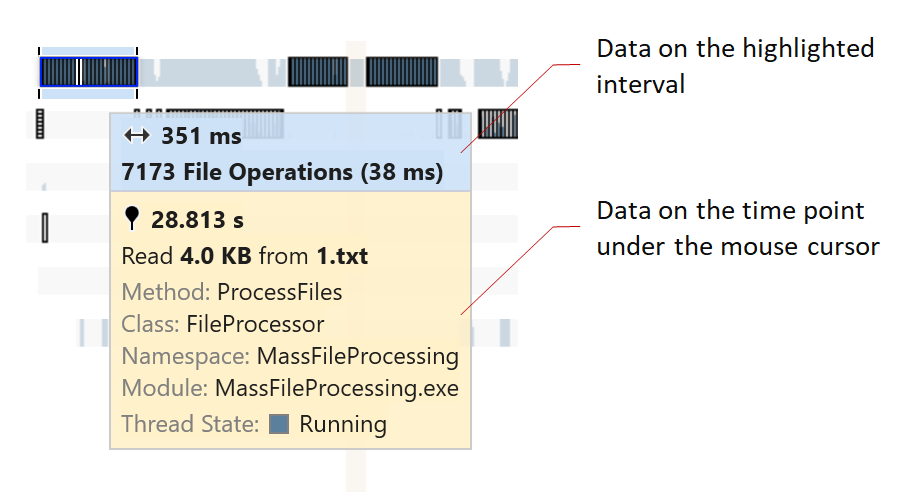Click the double-arrow interval duration icon
This screenshot has height=500, width=910.
pos(135,136)
